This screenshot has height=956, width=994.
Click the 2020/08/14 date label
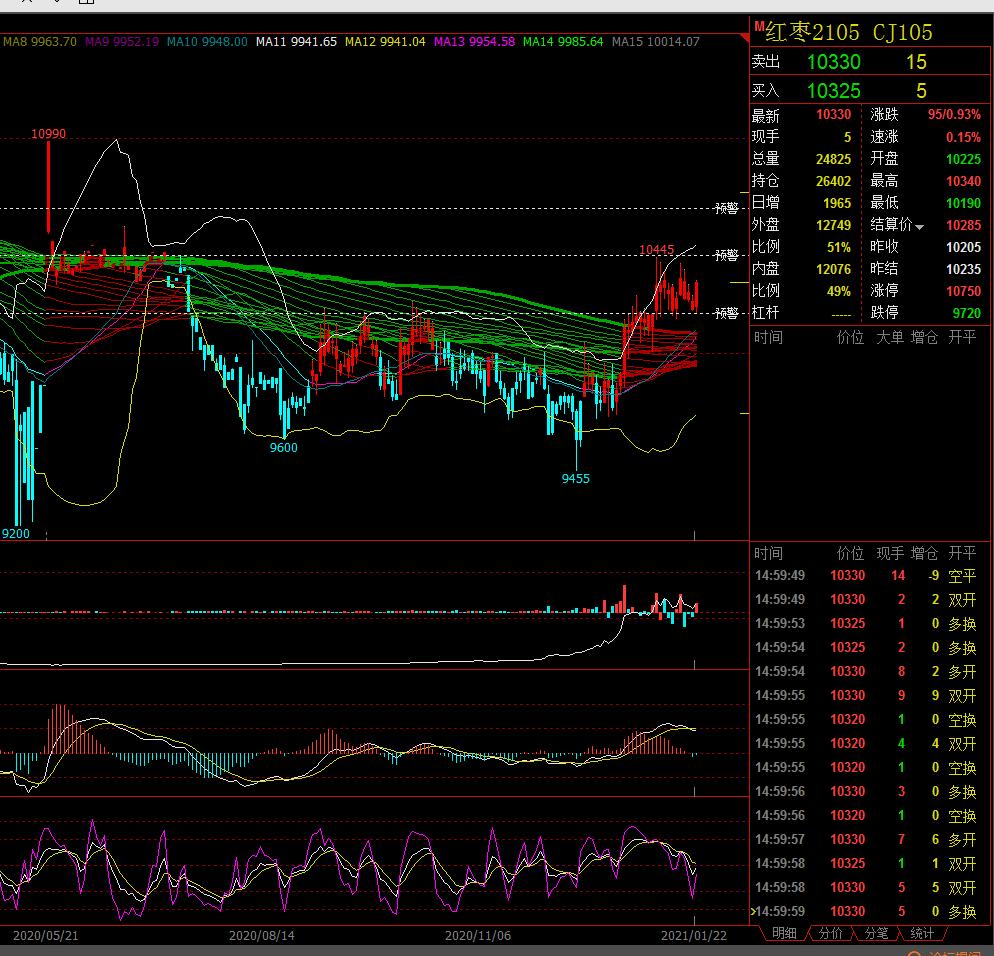[262, 936]
